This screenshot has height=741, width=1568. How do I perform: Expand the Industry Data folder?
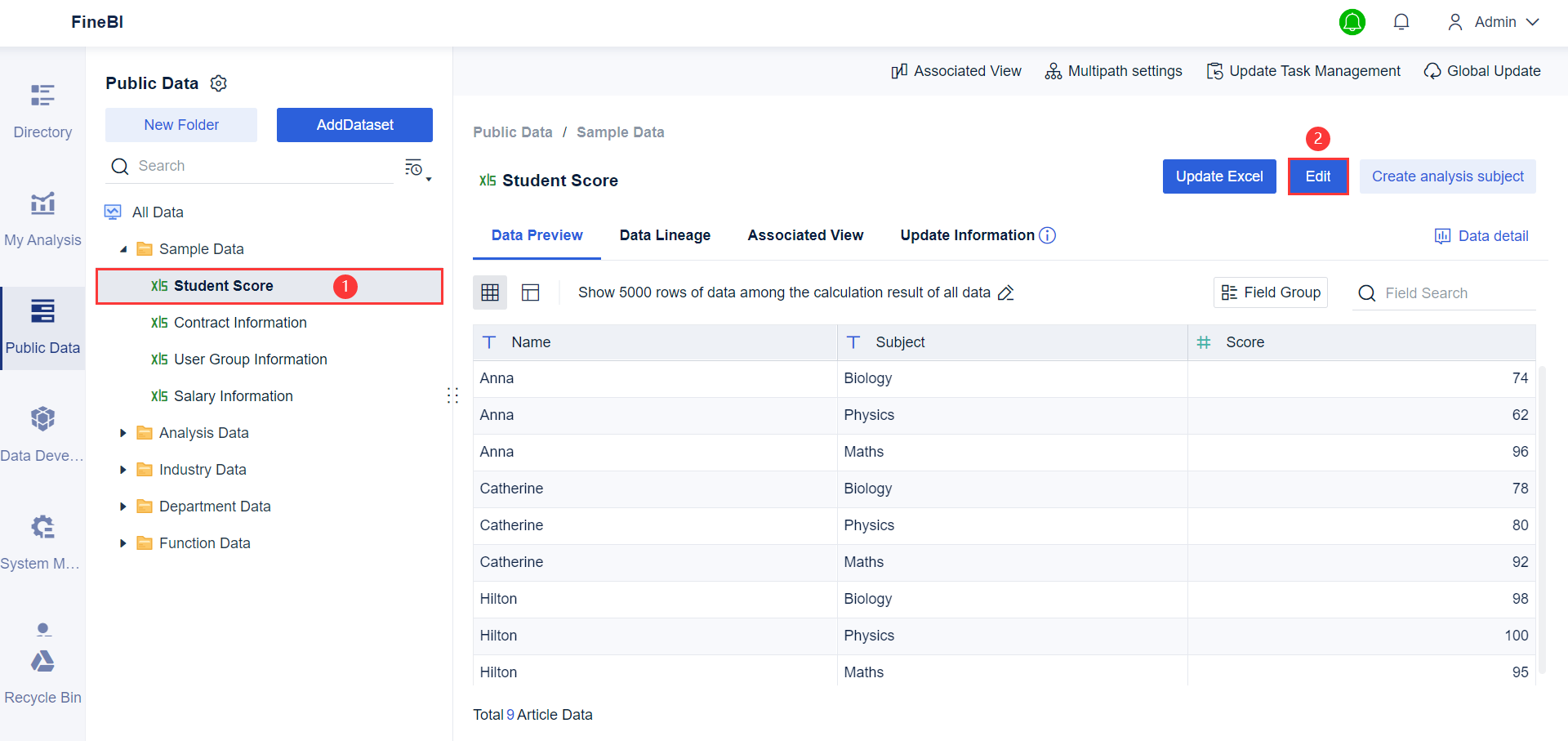tap(123, 470)
